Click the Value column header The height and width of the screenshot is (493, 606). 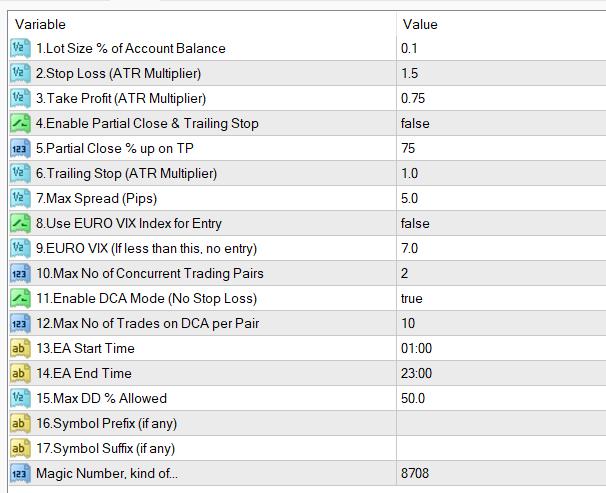(x=420, y=24)
